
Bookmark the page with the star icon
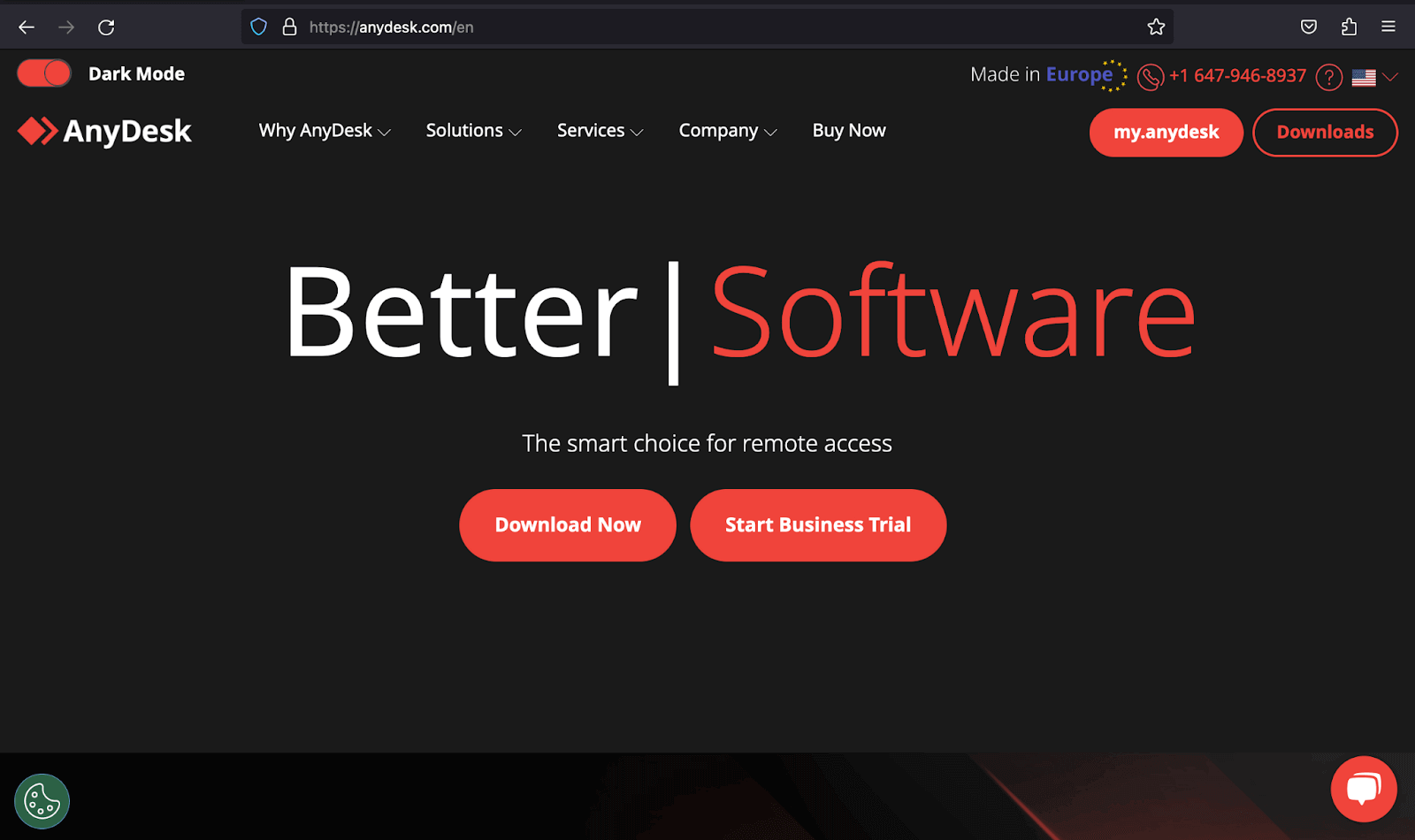(1156, 27)
